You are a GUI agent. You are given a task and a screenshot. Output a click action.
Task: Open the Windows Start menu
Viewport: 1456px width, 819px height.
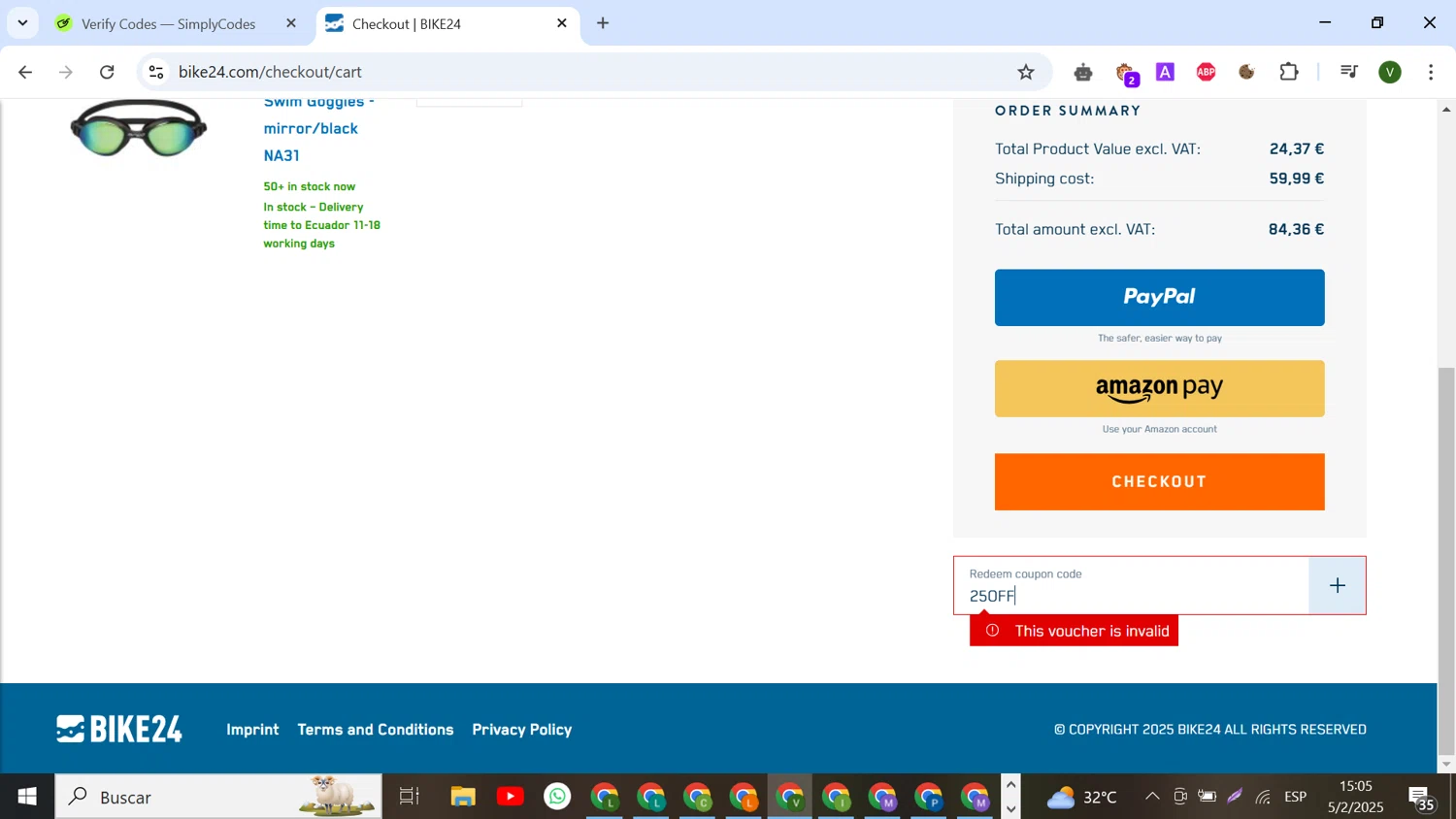click(27, 797)
